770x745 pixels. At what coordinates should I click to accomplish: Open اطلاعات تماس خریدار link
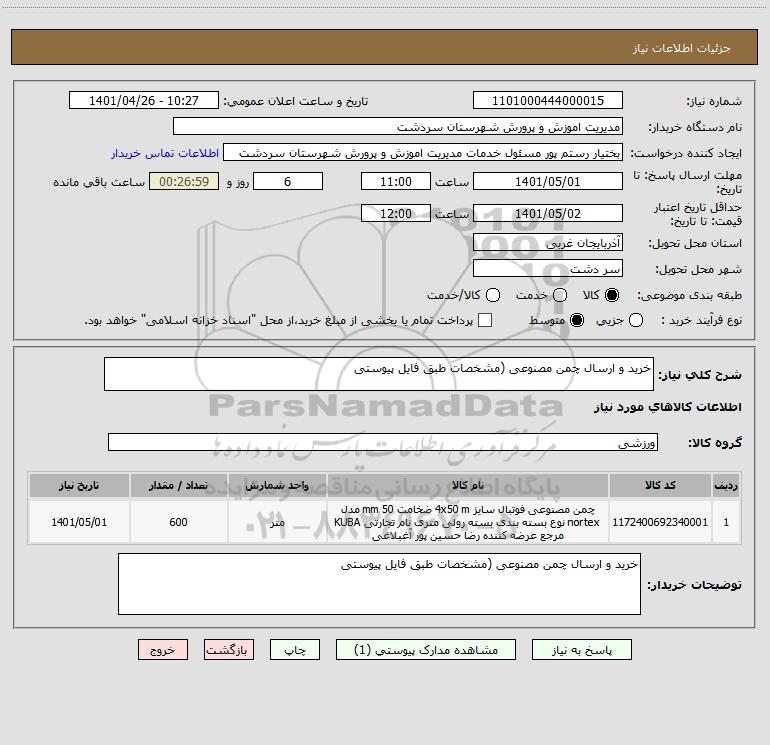point(165,153)
